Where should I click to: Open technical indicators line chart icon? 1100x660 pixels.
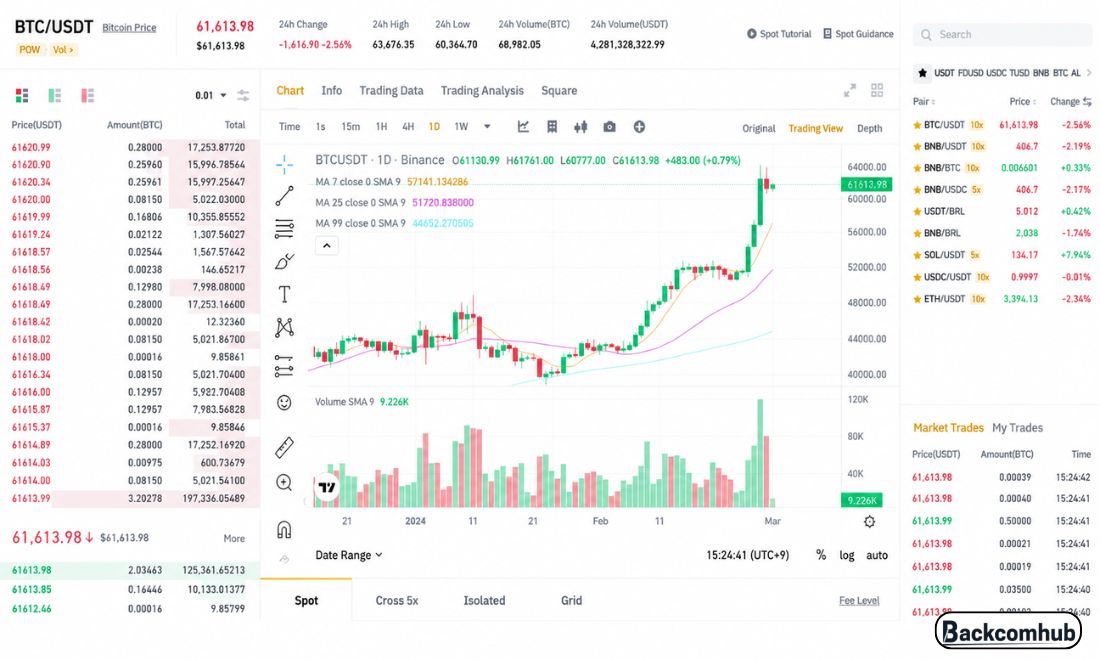click(x=523, y=126)
